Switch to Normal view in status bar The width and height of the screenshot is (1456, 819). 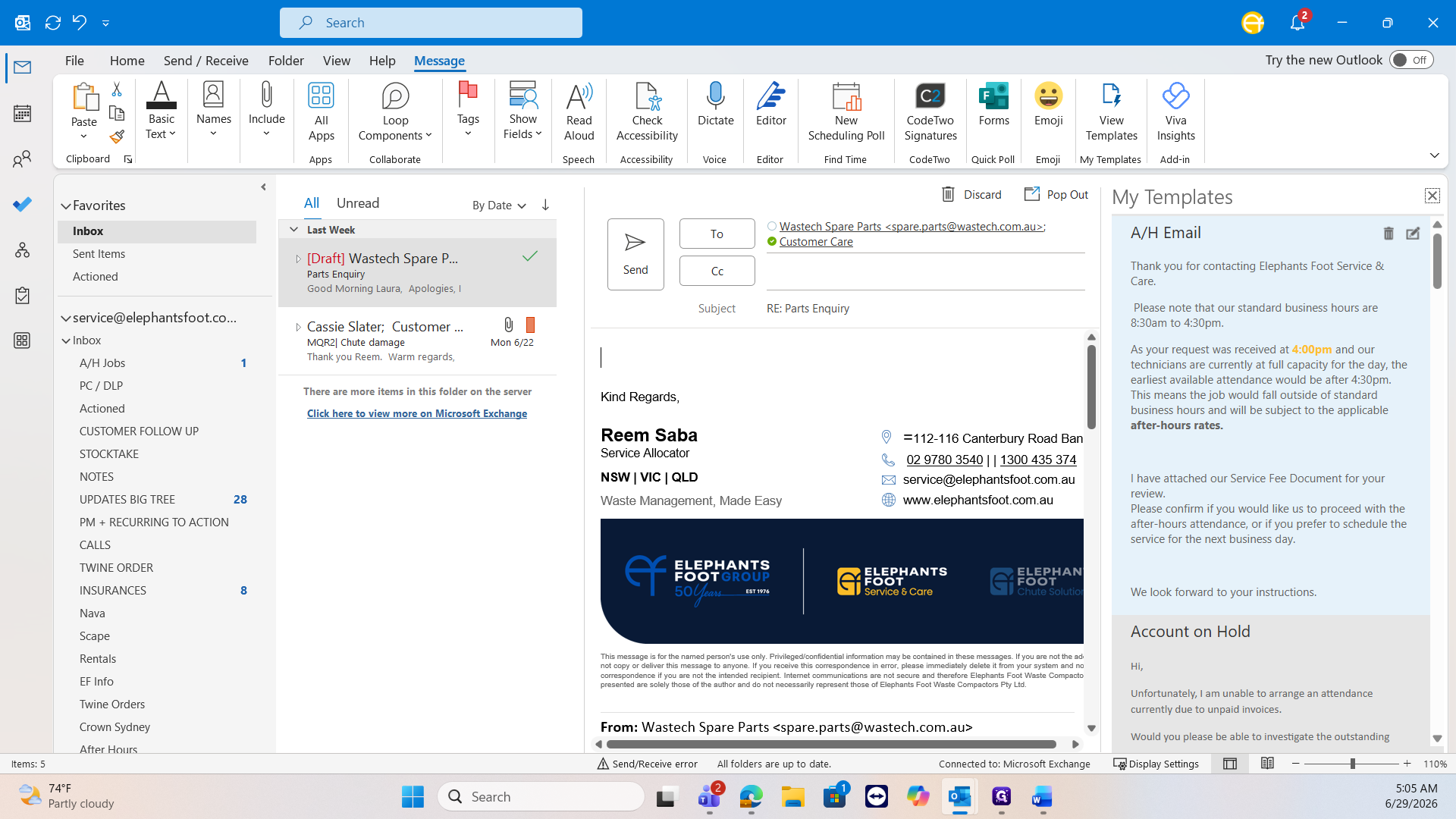coord(1230,764)
